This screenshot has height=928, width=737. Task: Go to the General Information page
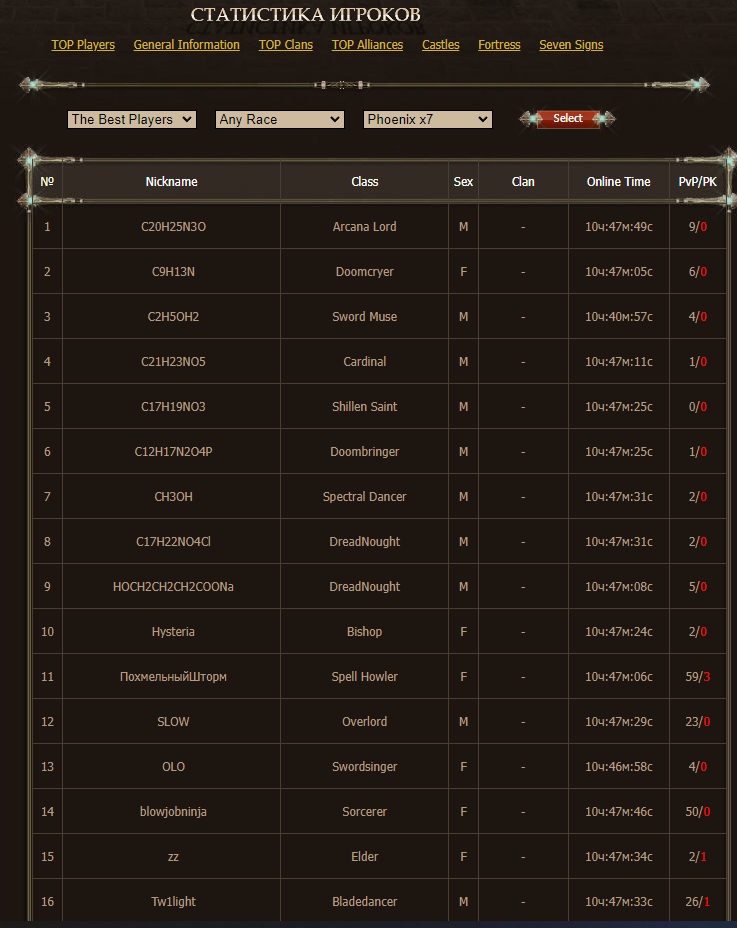pyautogui.click(x=186, y=45)
